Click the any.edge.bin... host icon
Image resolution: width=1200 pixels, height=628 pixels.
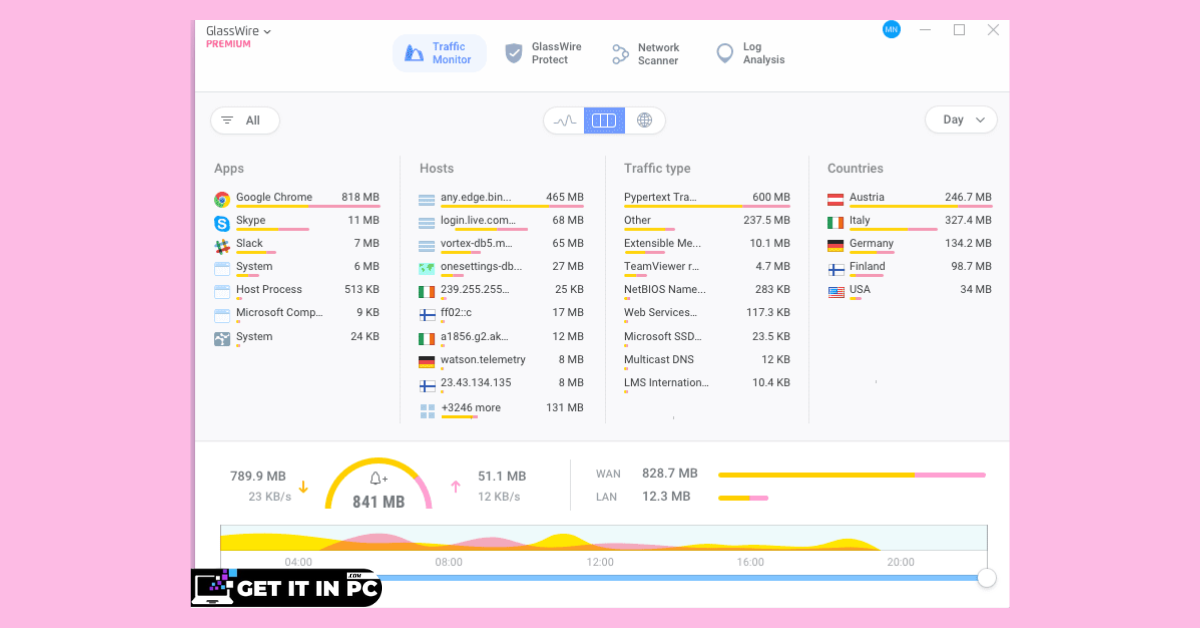click(x=427, y=199)
